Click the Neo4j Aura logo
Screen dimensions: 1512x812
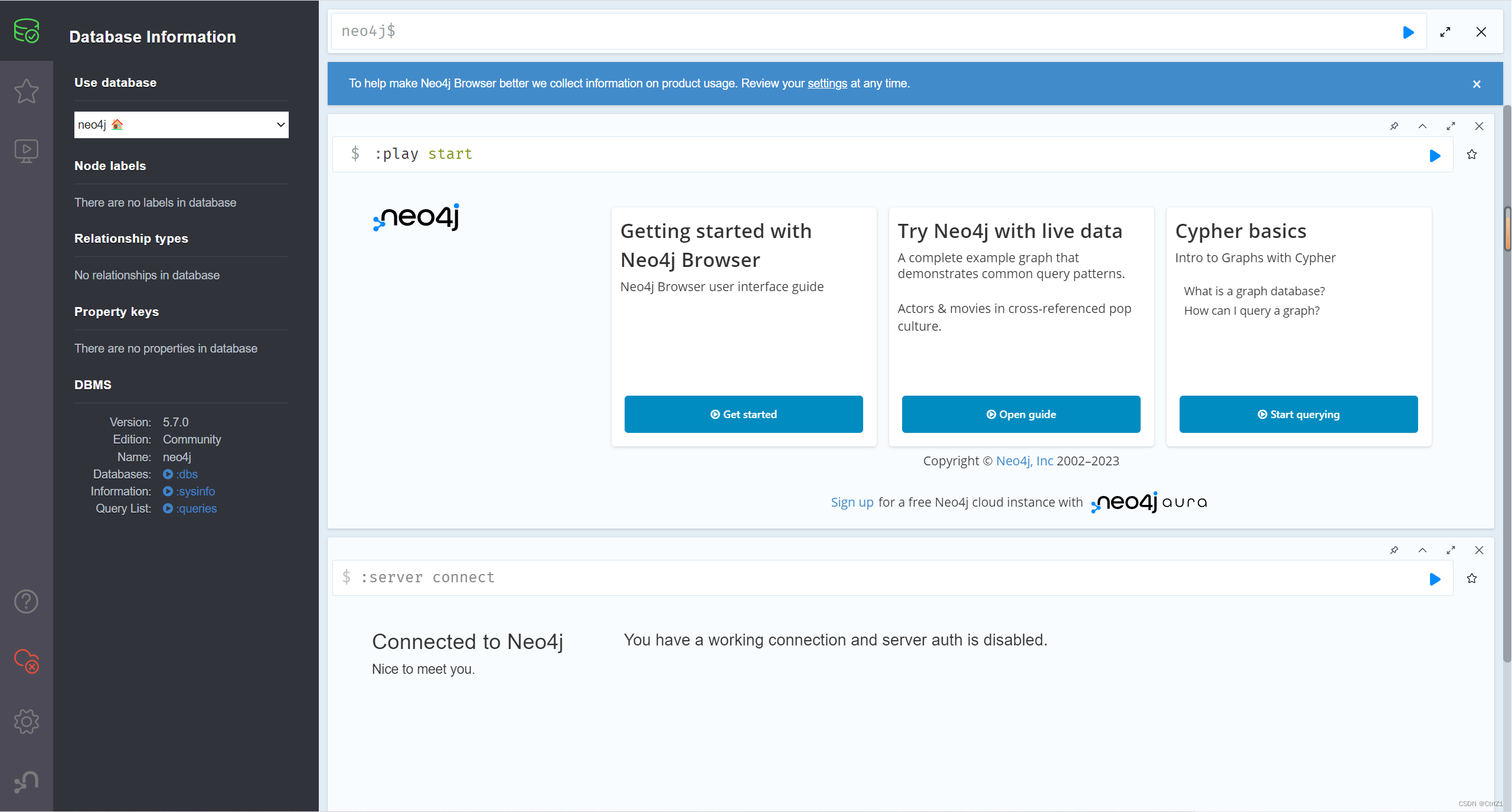(1149, 503)
